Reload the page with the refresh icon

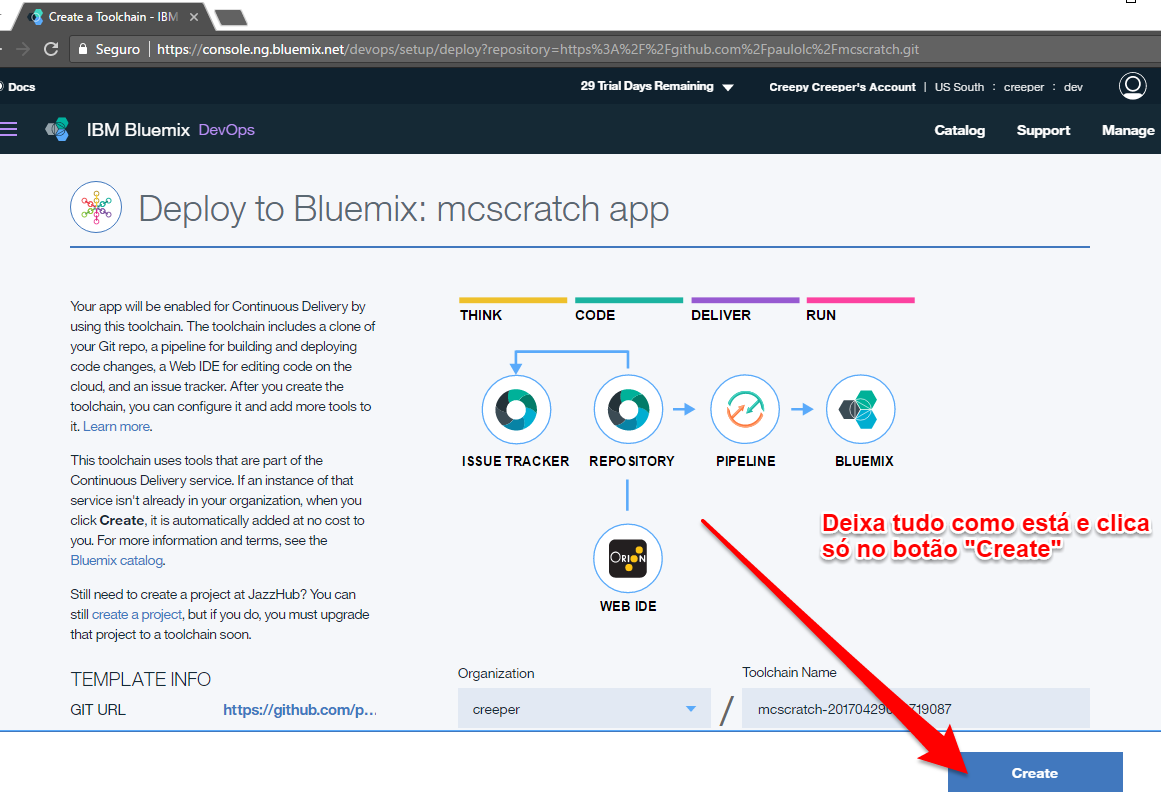point(51,49)
